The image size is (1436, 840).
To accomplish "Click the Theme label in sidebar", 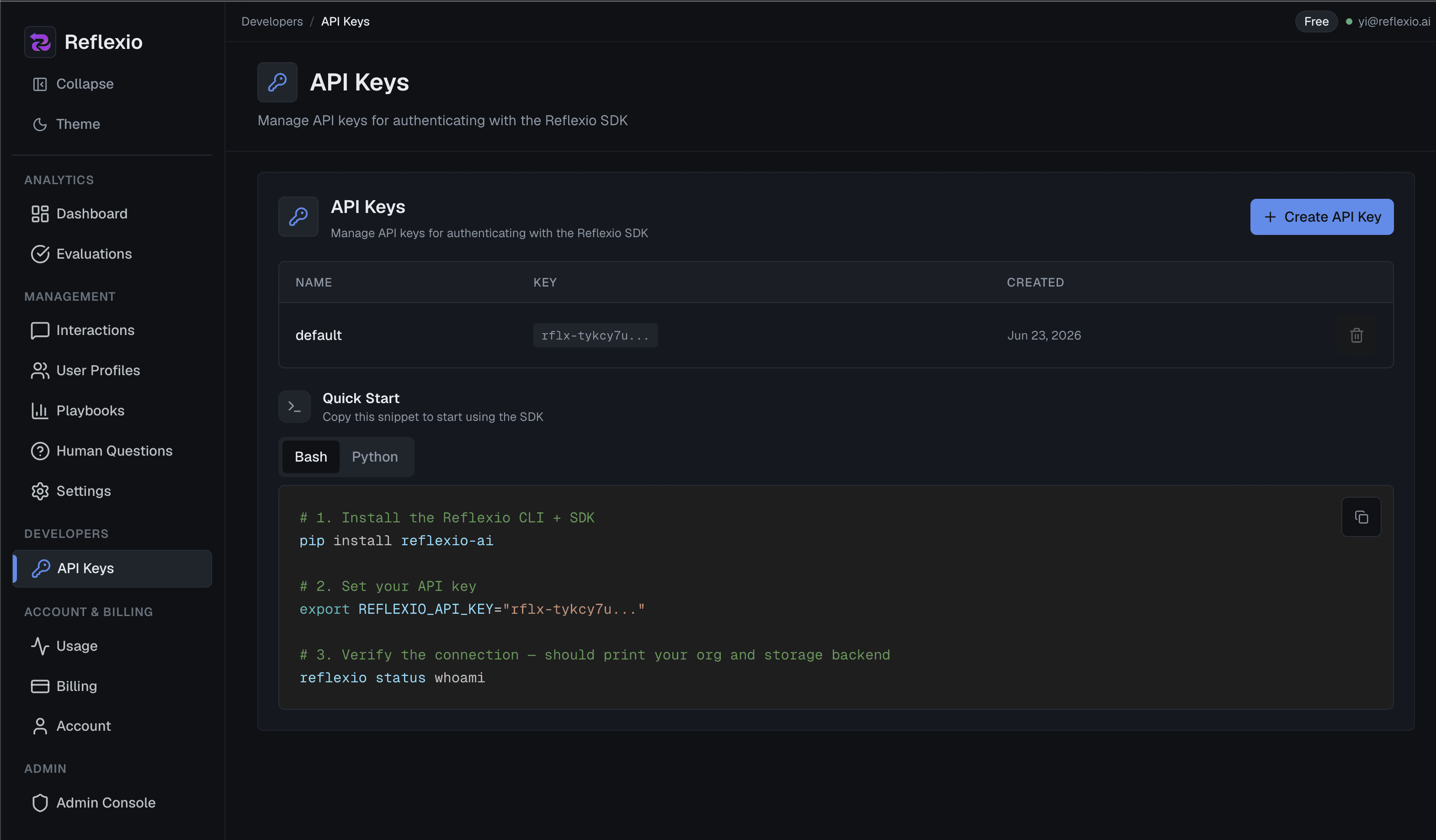I will point(78,124).
